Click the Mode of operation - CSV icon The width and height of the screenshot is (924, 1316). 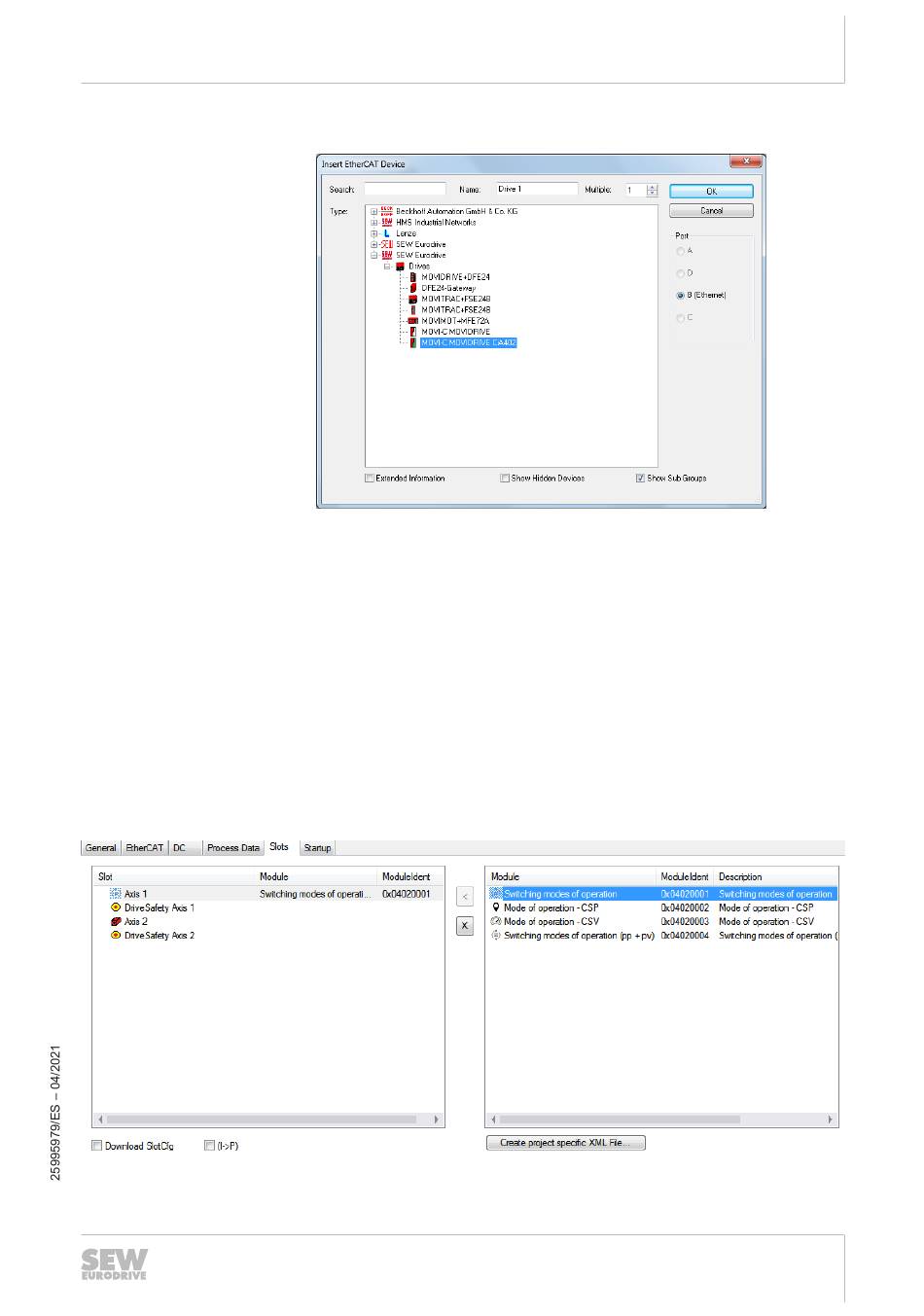pos(496,921)
